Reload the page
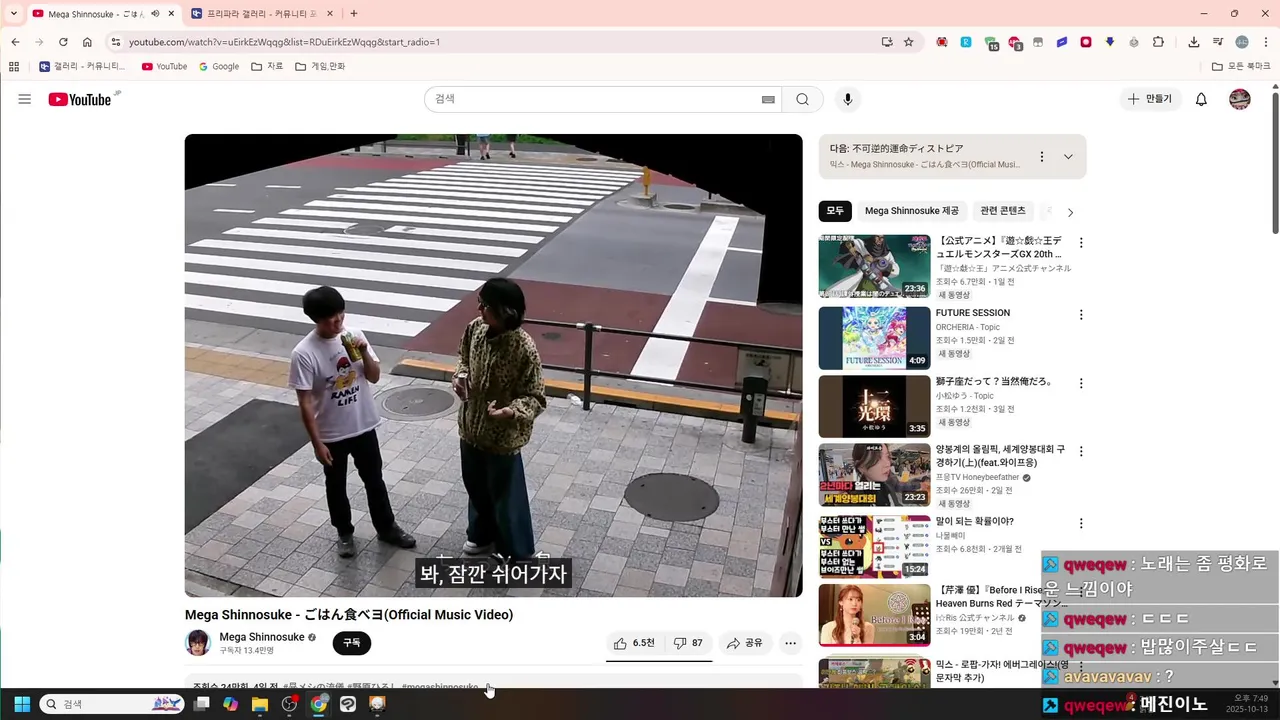1280x720 pixels. [x=63, y=42]
